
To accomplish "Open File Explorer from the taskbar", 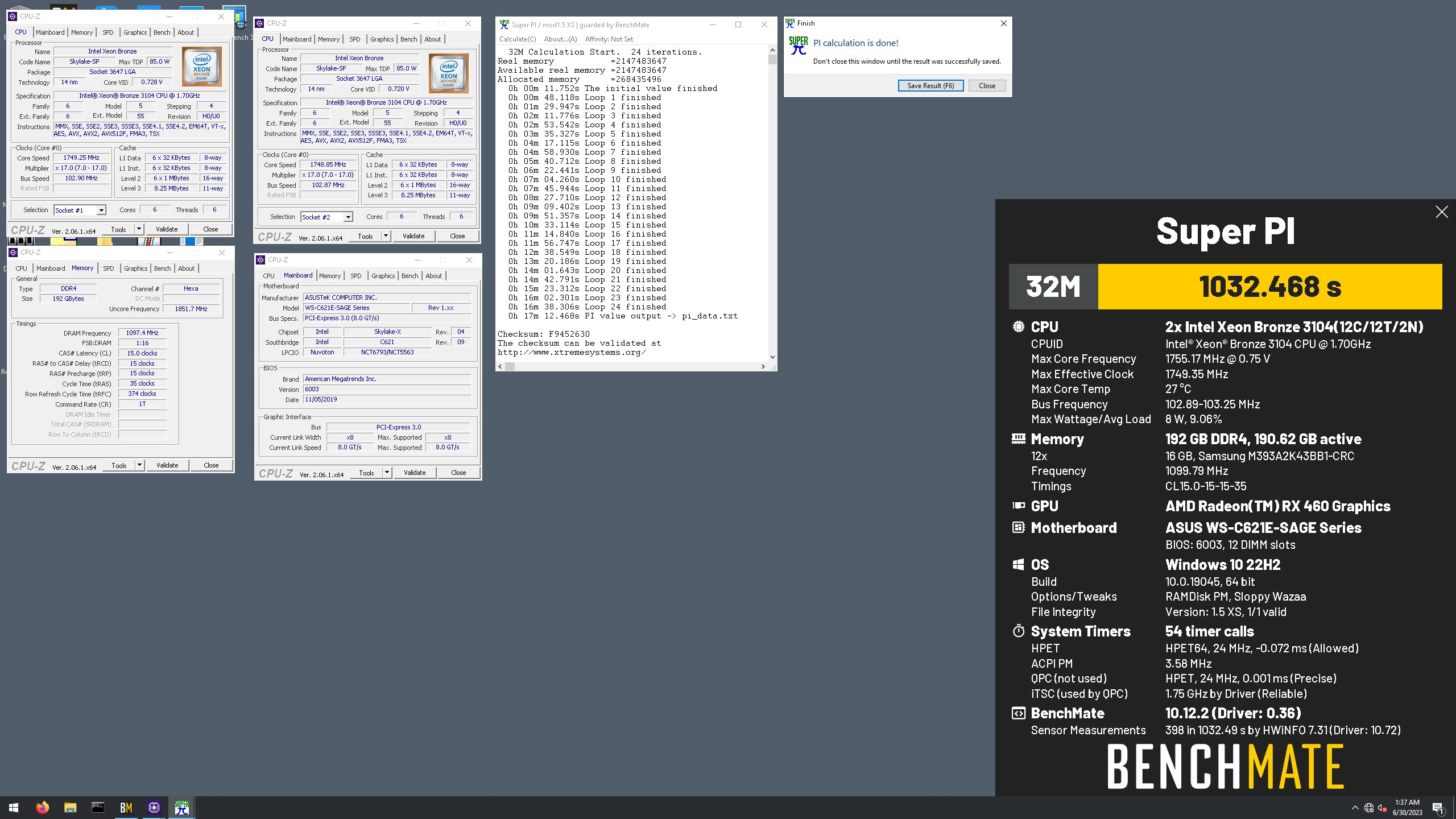I will pyautogui.click(x=70, y=808).
